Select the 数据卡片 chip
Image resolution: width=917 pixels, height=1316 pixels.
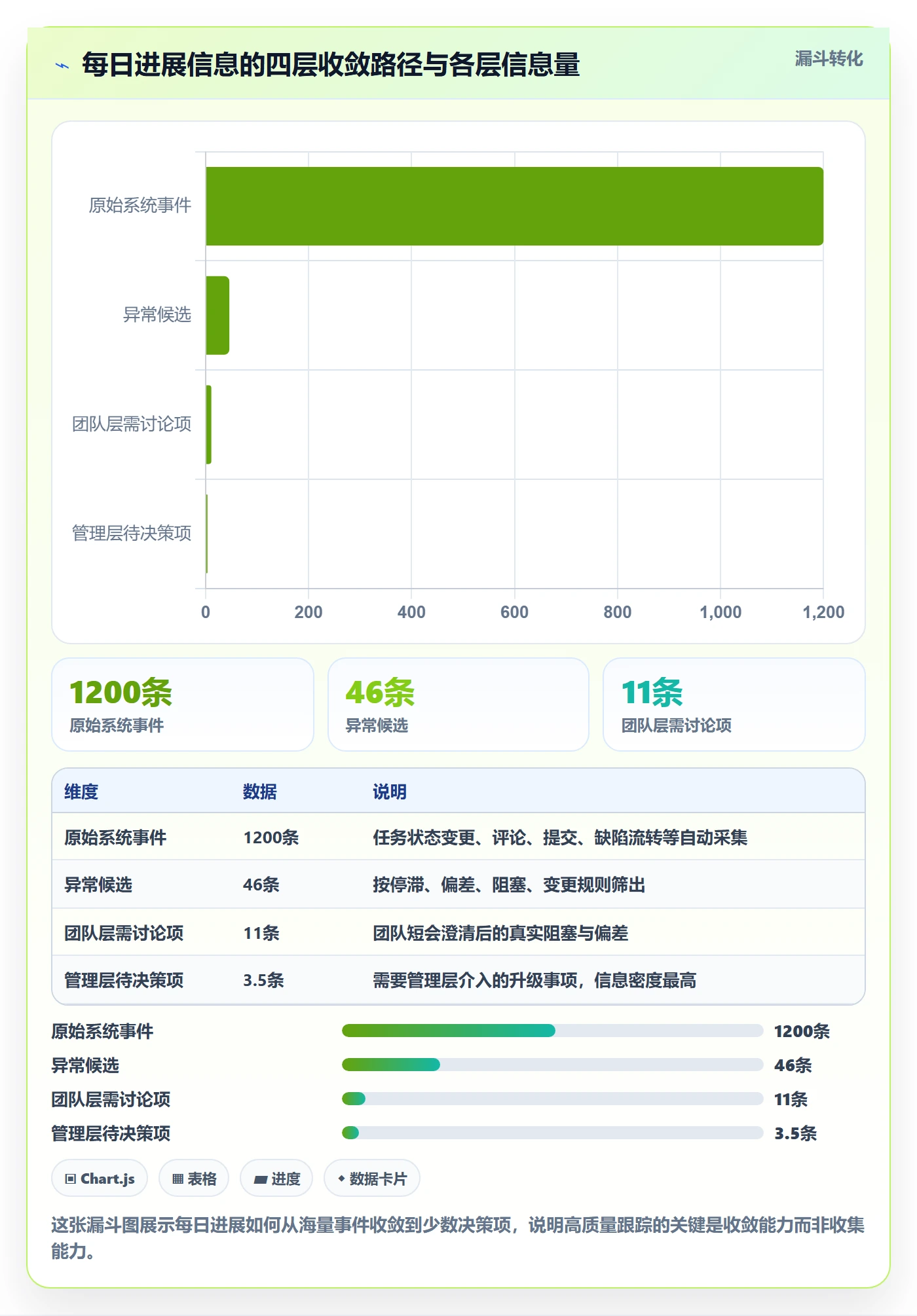point(372,1179)
